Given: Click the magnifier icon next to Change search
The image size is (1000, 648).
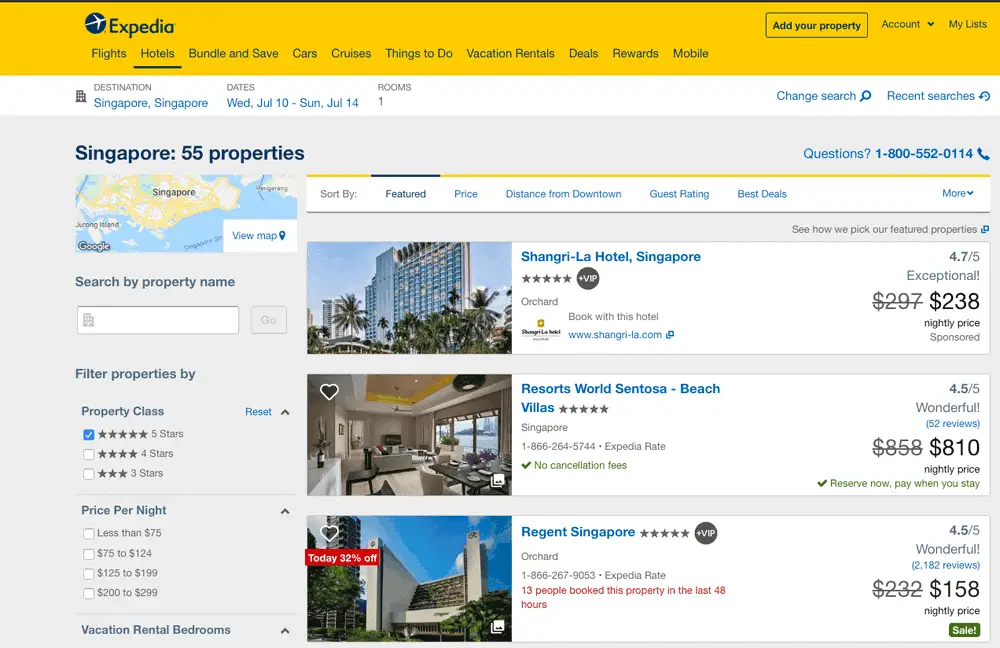Looking at the screenshot, I should (866, 95).
